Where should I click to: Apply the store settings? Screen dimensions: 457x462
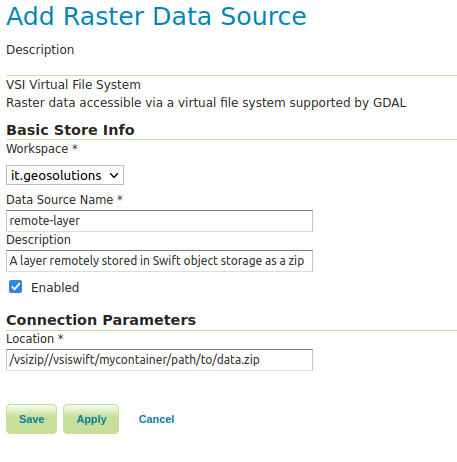tap(91, 419)
